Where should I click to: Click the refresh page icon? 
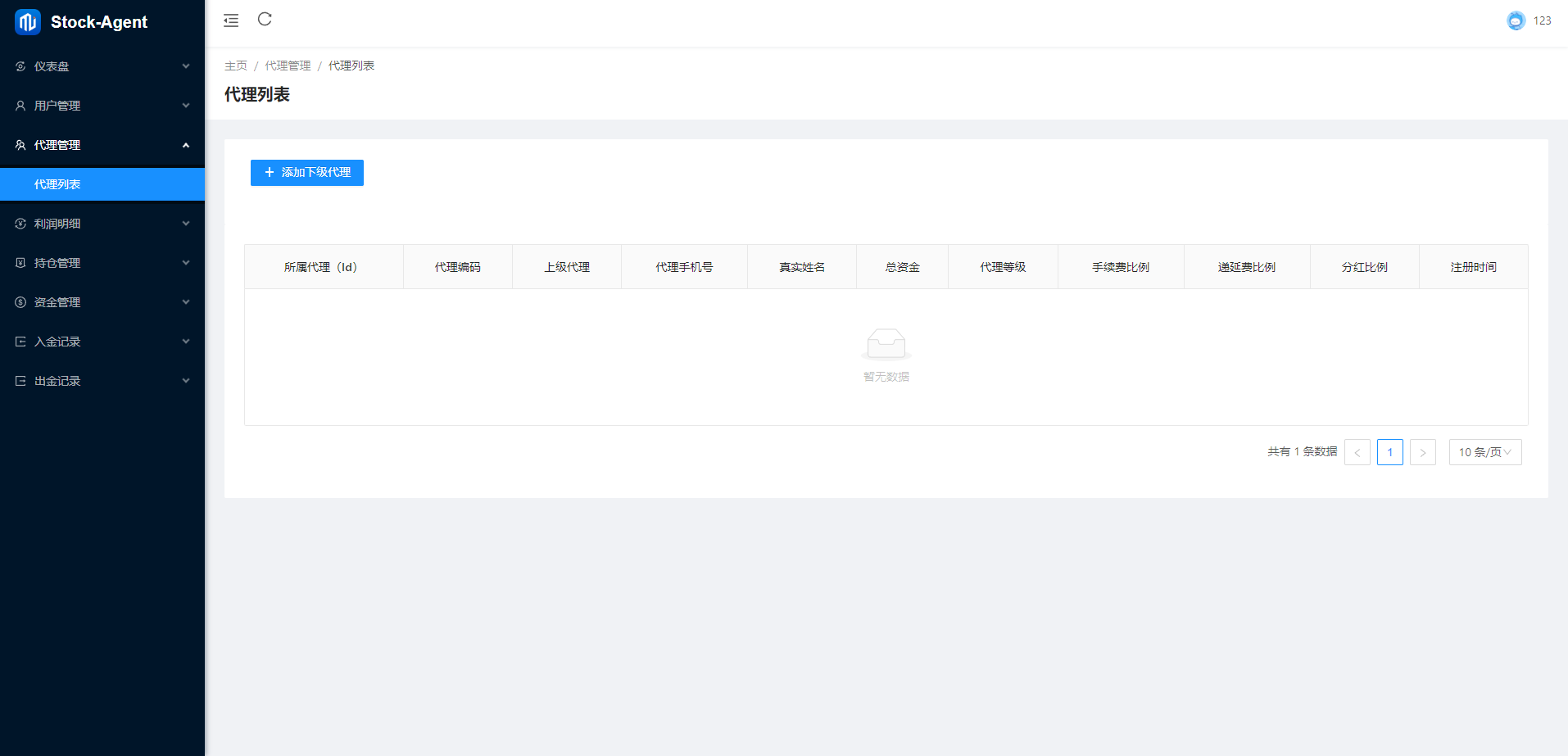(x=265, y=20)
